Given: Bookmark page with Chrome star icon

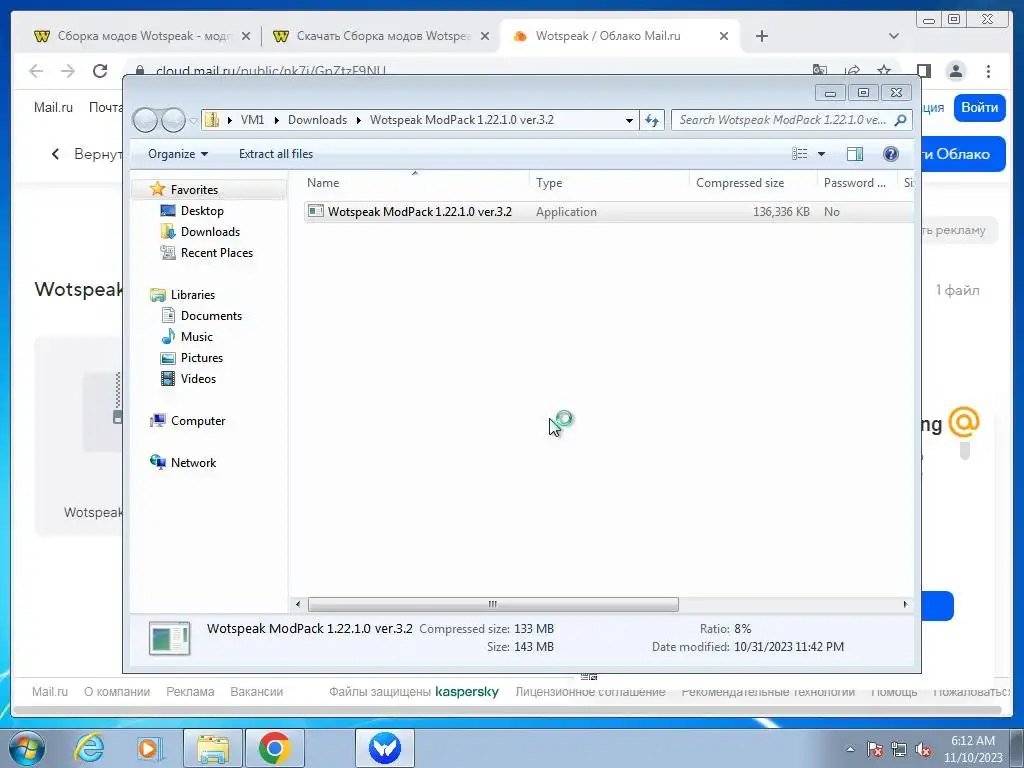Looking at the screenshot, I should coord(884,71).
